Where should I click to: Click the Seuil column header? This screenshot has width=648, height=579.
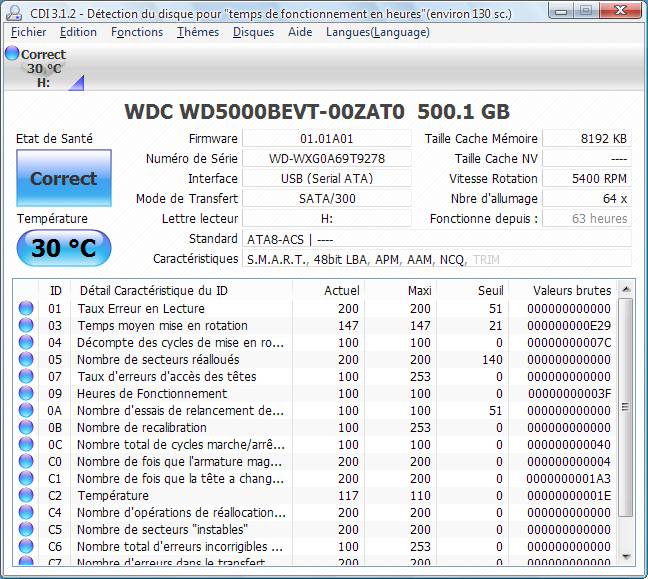pyautogui.click(x=472, y=291)
